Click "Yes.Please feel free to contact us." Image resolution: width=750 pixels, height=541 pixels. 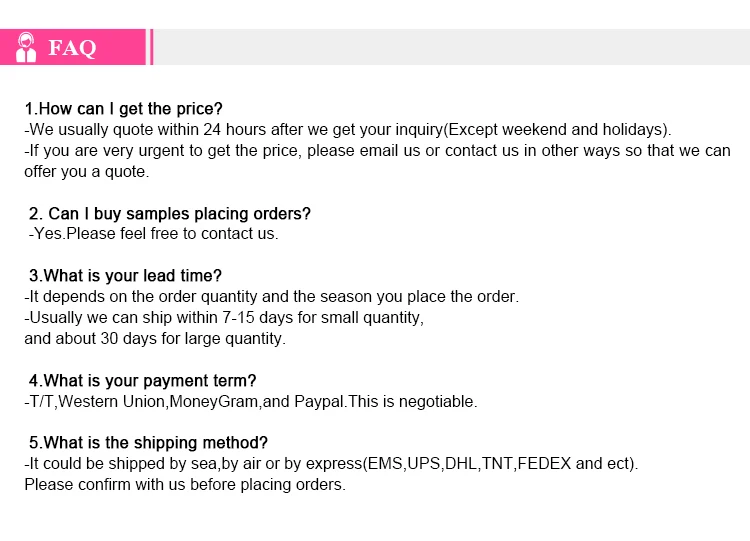(x=153, y=234)
